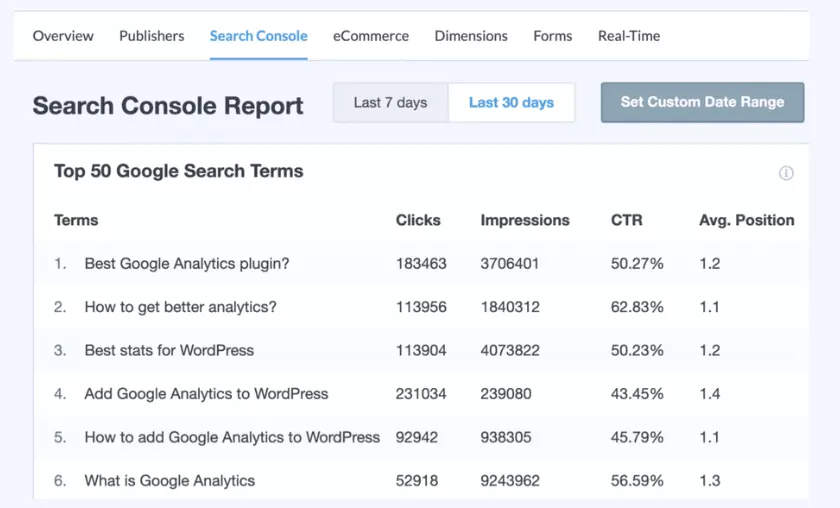The image size is (840, 508).
Task: Click the CTR value 43.45%
Action: pyautogui.click(x=637, y=394)
